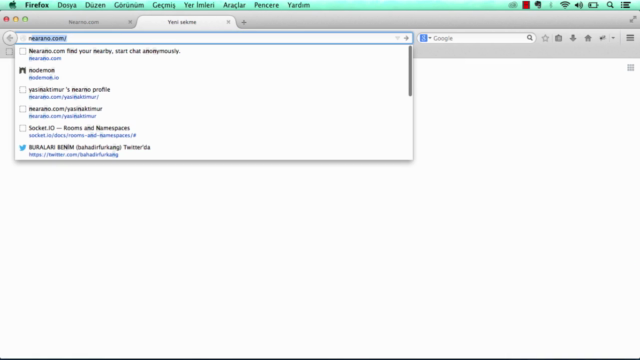
Task: Expand the dropdown next to share icon
Action: [613, 38]
